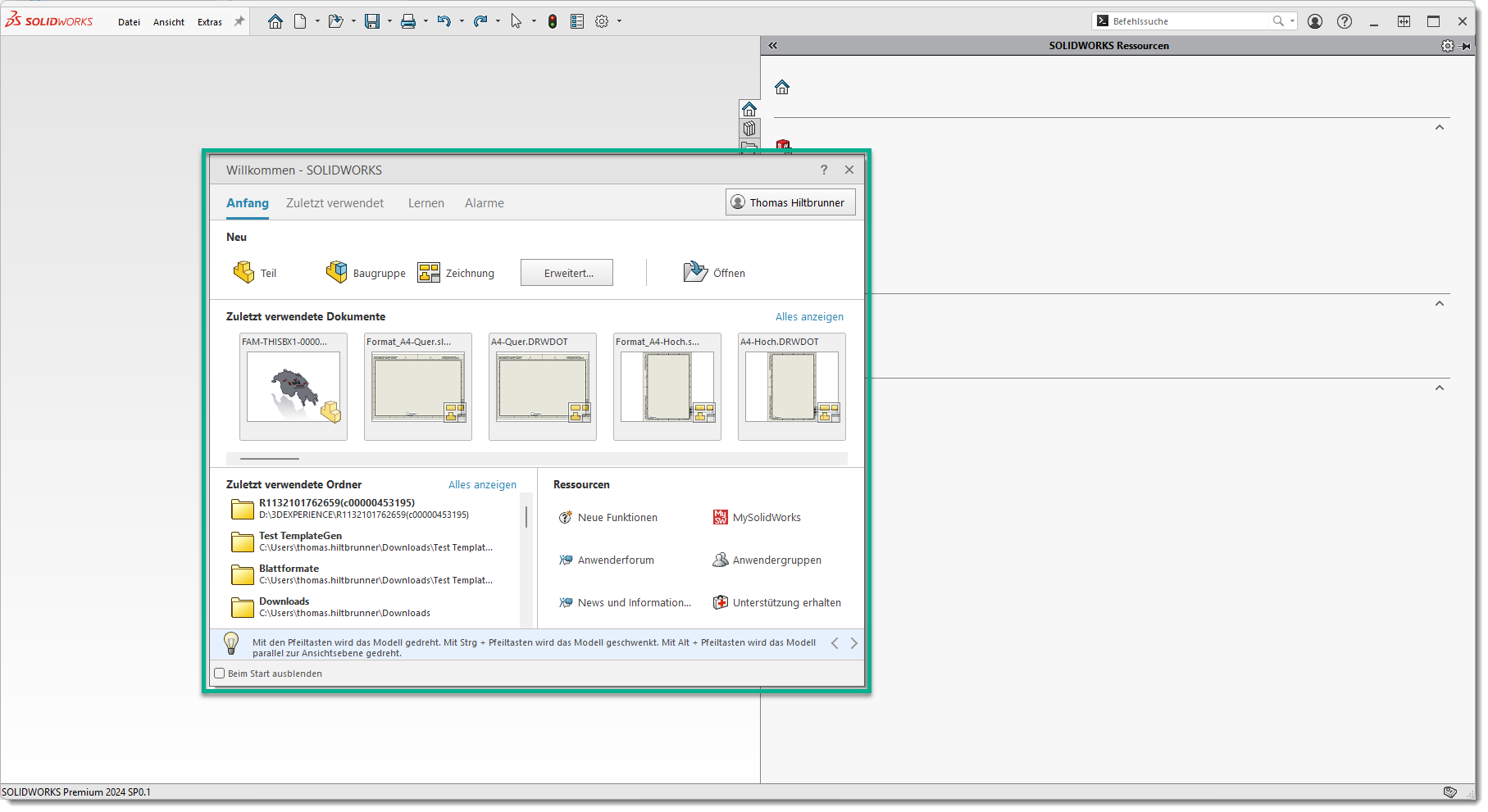The width and height of the screenshot is (1488, 812).
Task: Open the Datei menu
Action: 129,22
